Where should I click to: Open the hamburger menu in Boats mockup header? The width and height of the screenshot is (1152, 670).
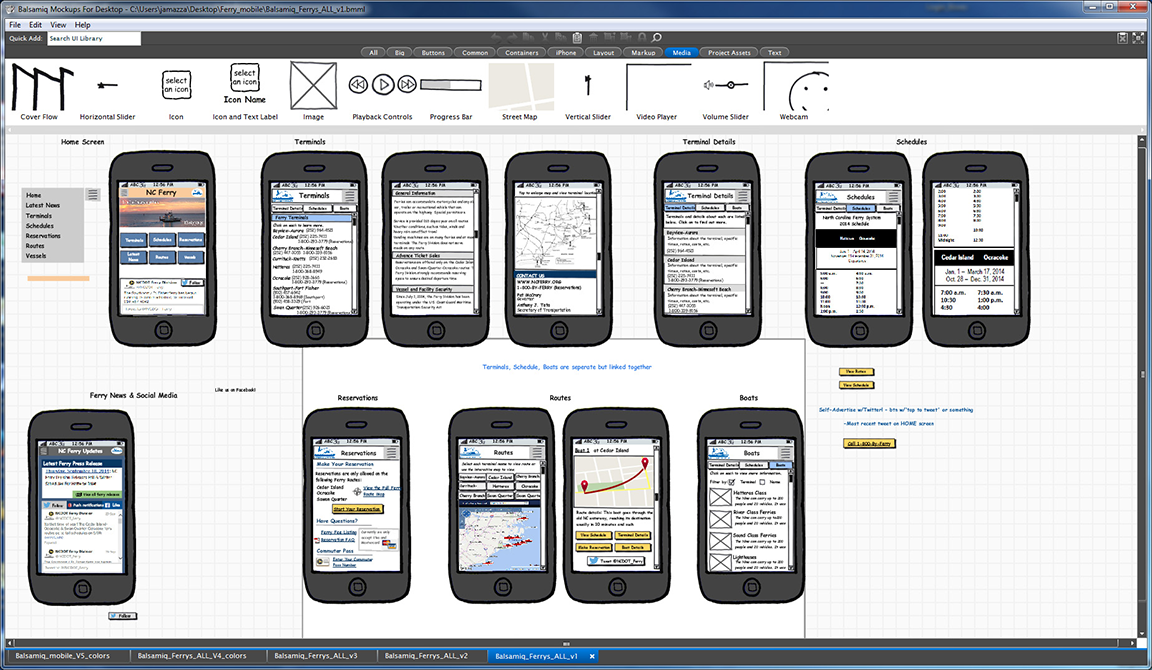787,453
